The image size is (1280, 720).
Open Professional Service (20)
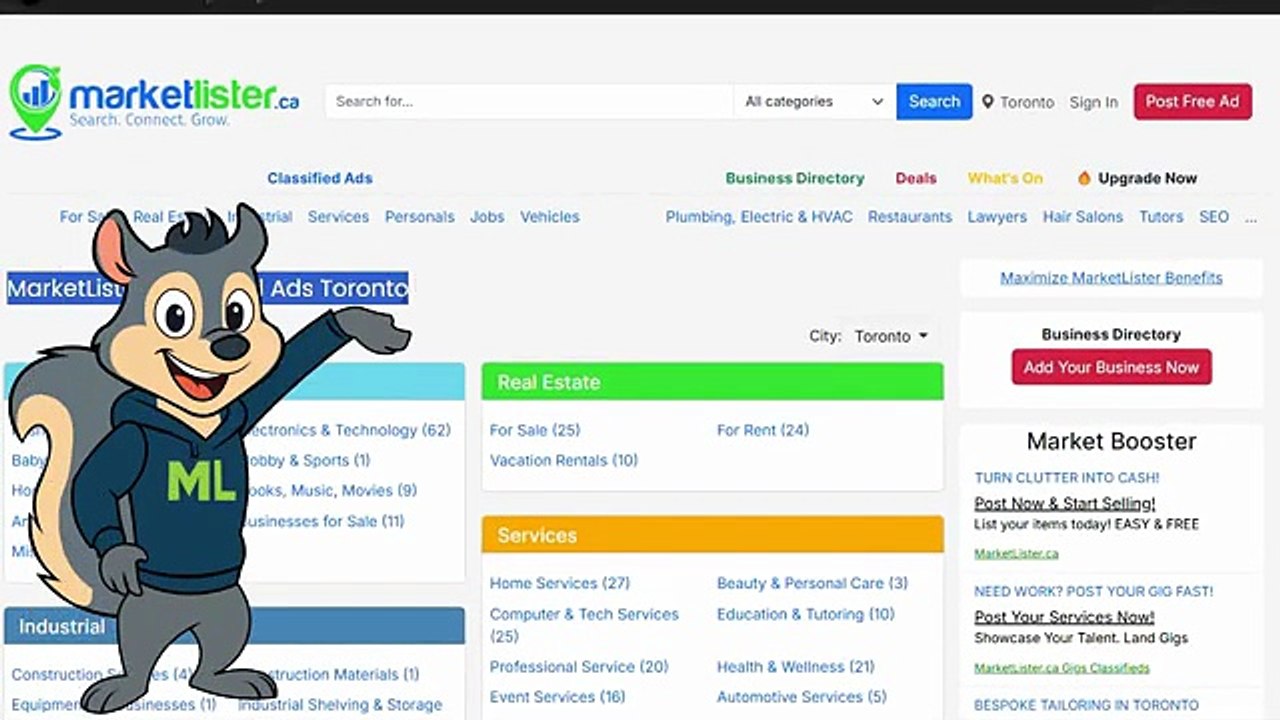pyautogui.click(x=579, y=667)
